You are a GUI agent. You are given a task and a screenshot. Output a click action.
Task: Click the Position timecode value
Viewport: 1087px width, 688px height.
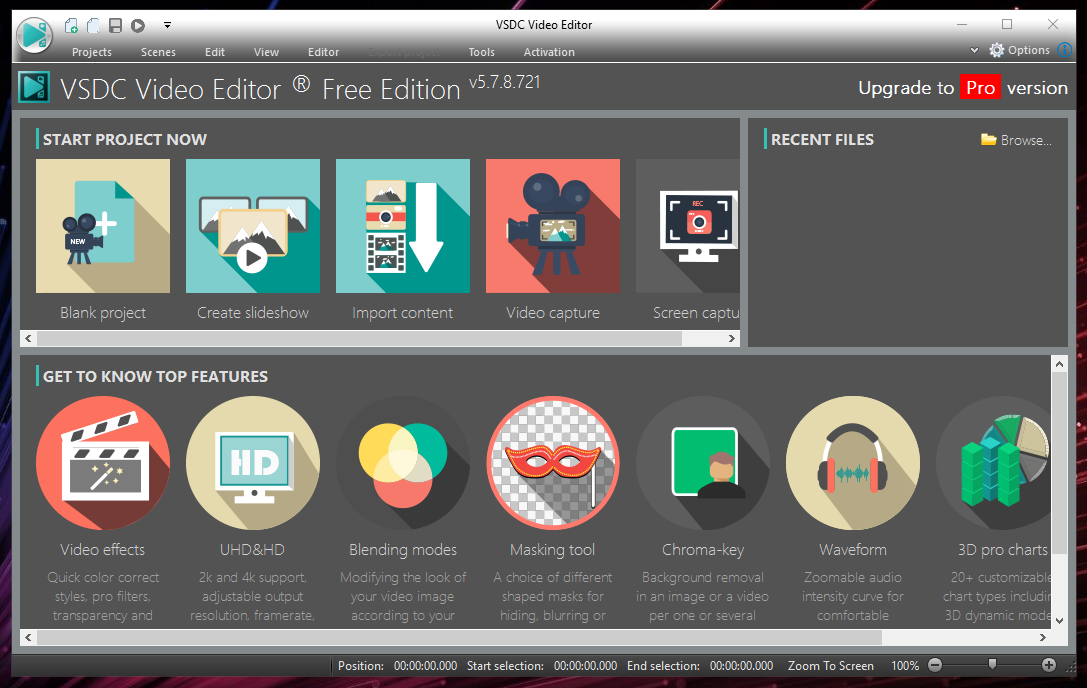[x=426, y=666]
